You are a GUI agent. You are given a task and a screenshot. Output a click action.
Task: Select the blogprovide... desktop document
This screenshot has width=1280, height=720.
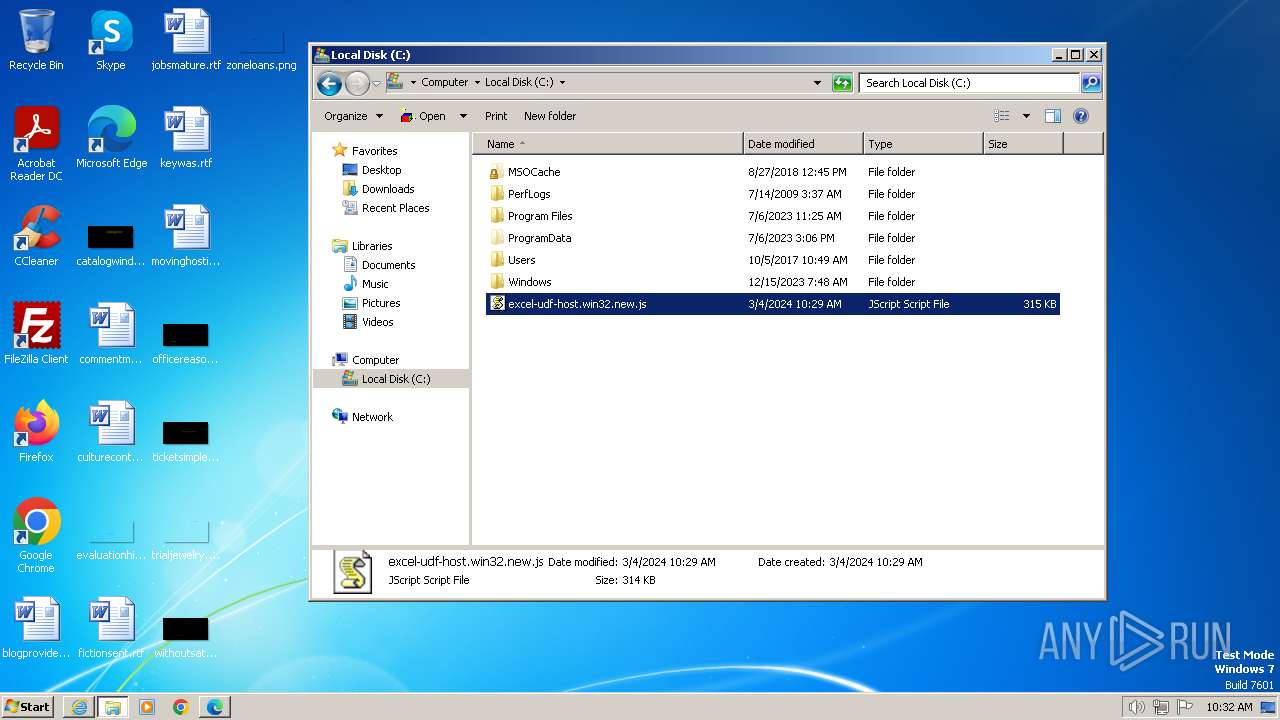point(36,628)
